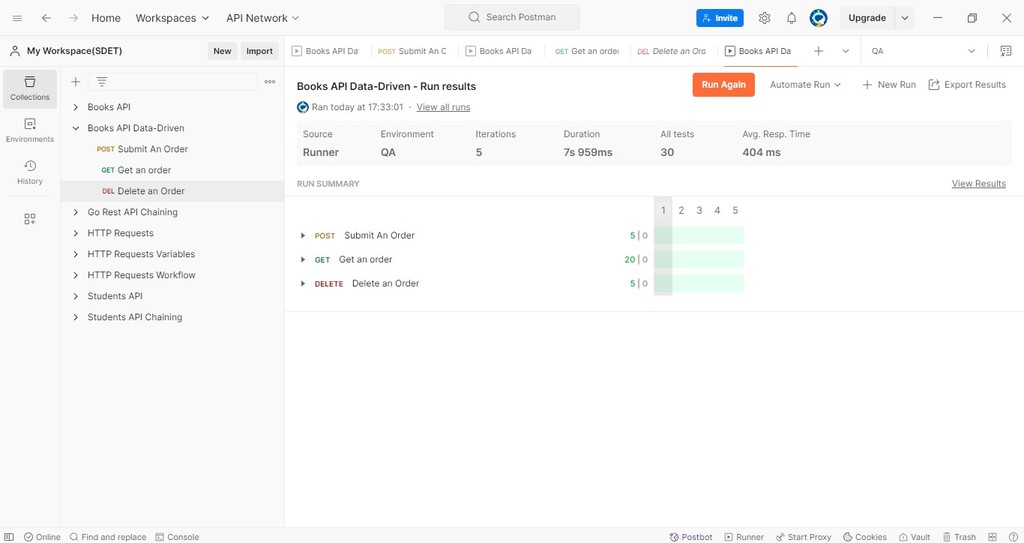Screen dimensions: 1024x543
Task: Open the Upgrade dropdown arrow
Action: pyautogui.click(x=904, y=18)
